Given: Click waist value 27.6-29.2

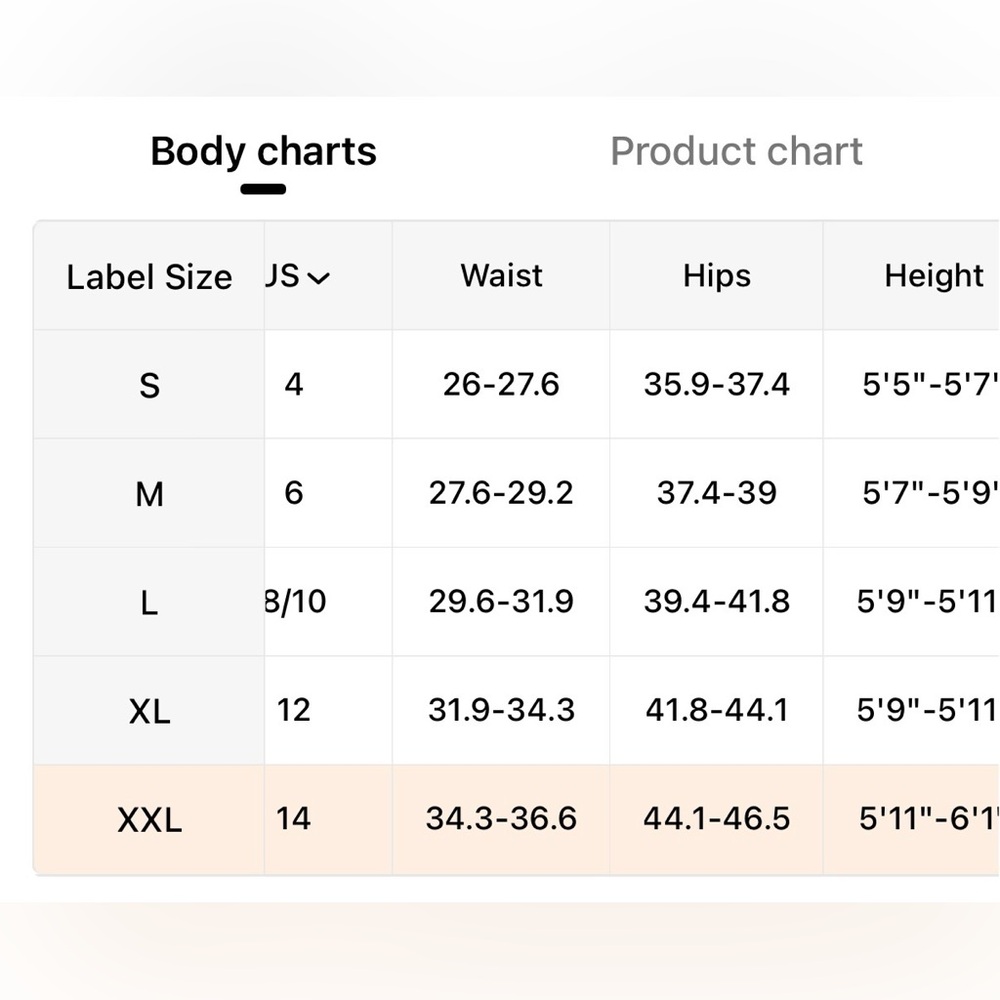Looking at the screenshot, I should click(x=501, y=493).
